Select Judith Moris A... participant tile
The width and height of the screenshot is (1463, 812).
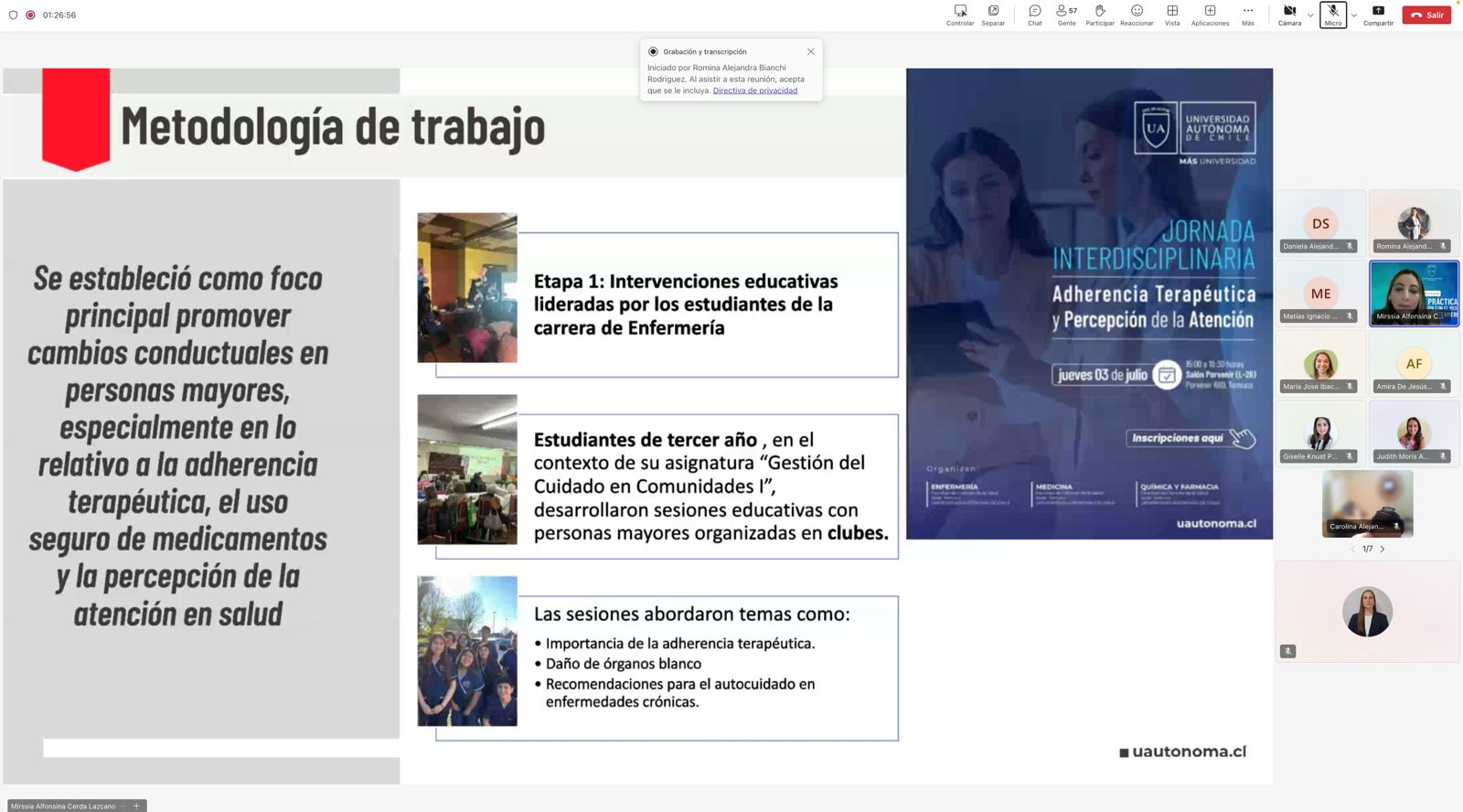1414,433
